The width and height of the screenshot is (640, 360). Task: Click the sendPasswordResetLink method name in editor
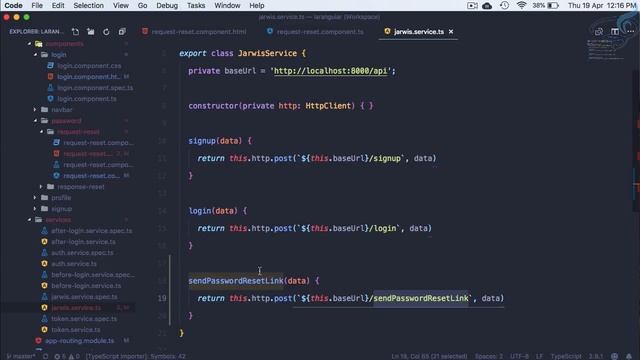pyautogui.click(x=236, y=281)
